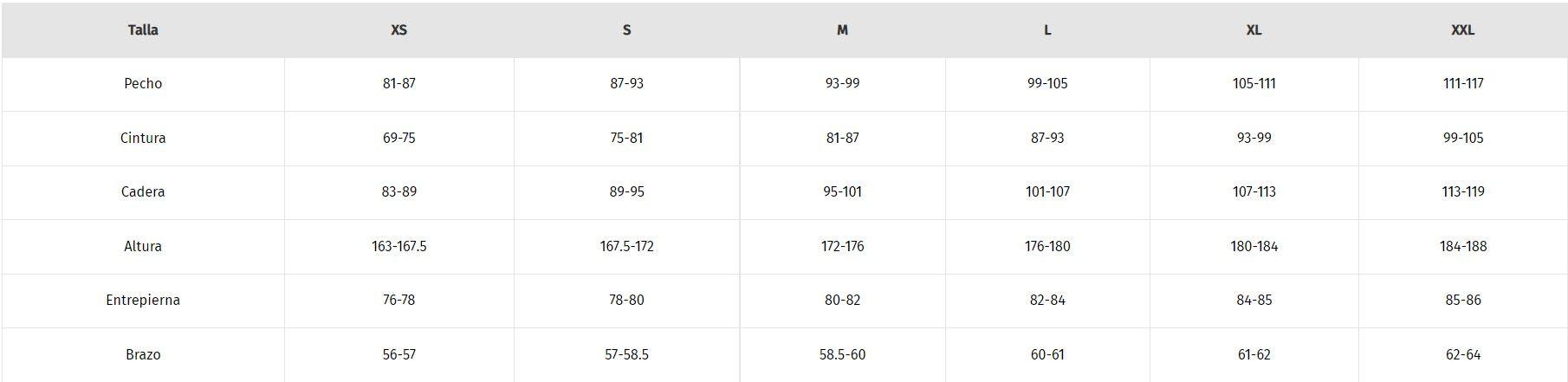Select the XXL size header
The height and width of the screenshot is (382, 1568).
(1462, 29)
